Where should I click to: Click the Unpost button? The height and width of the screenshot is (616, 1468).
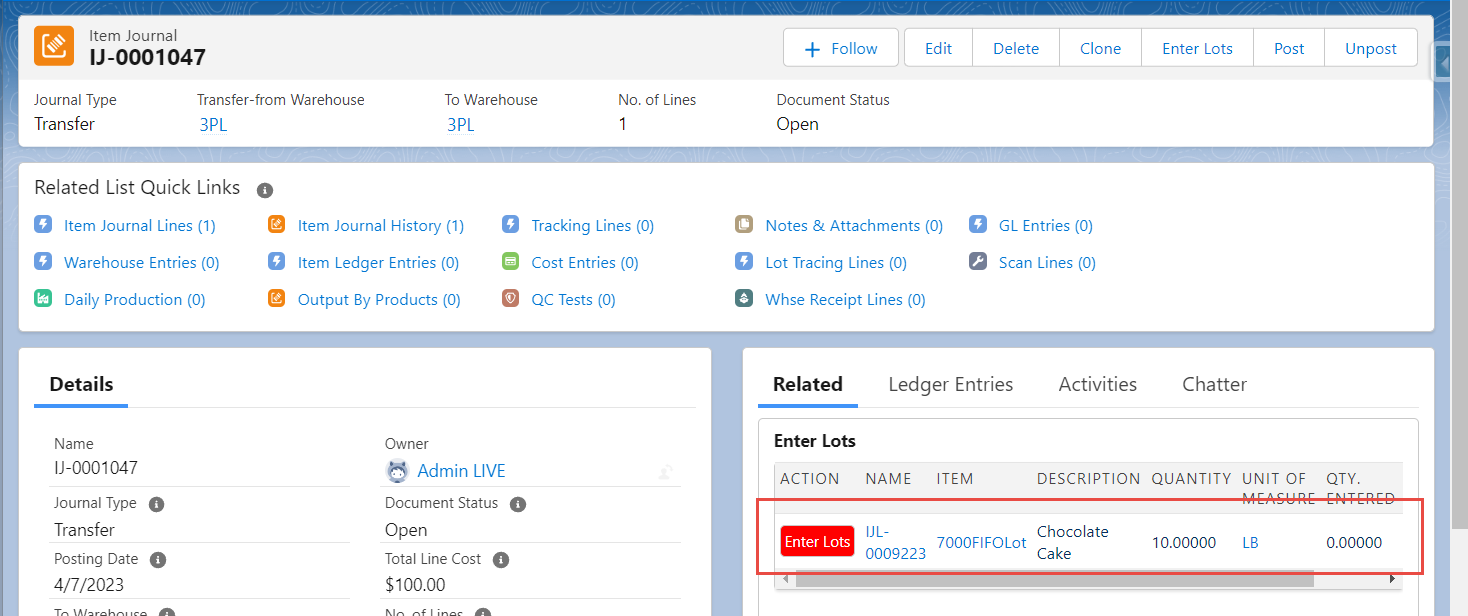click(1371, 48)
